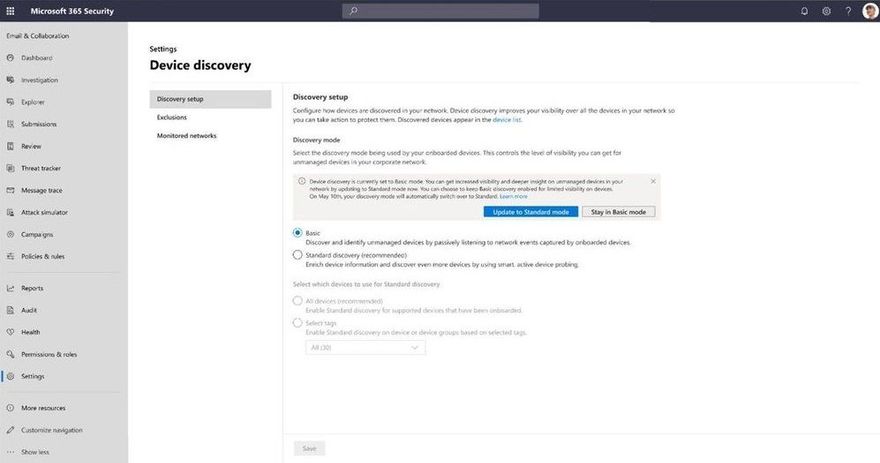Switch to the Exclusions tab

tap(172, 117)
